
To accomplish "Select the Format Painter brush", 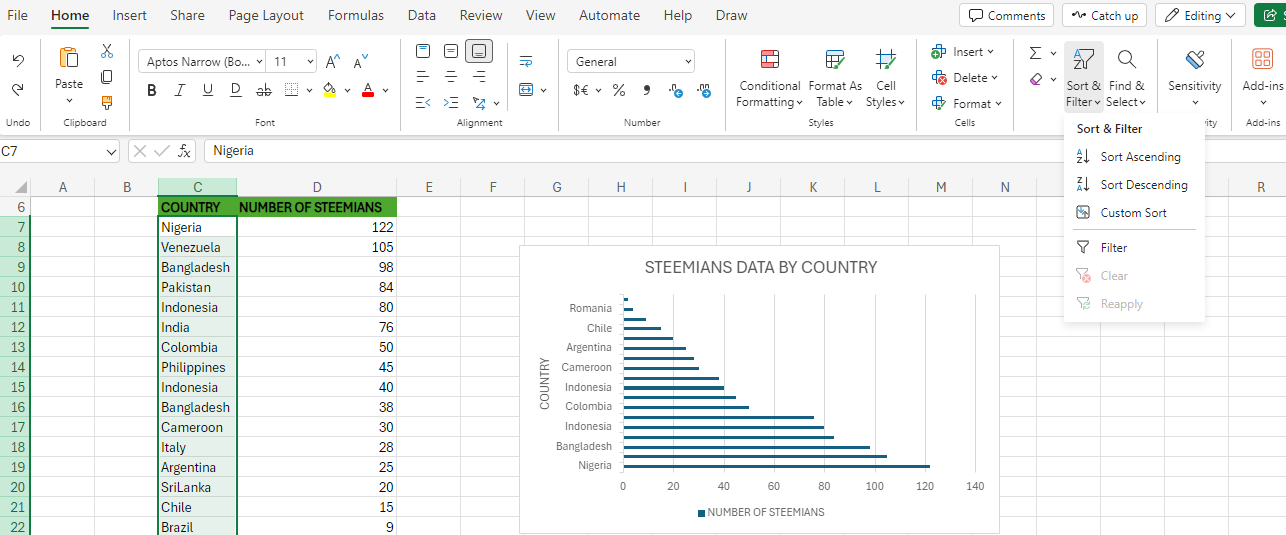I will click(107, 102).
